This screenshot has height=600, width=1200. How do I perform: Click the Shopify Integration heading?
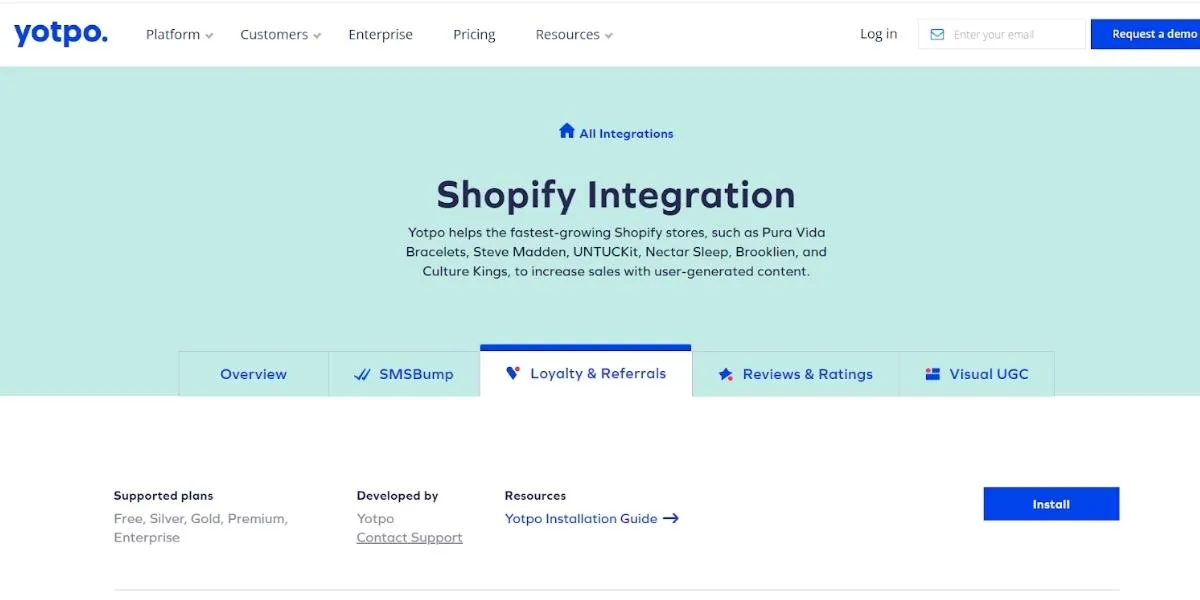point(616,194)
